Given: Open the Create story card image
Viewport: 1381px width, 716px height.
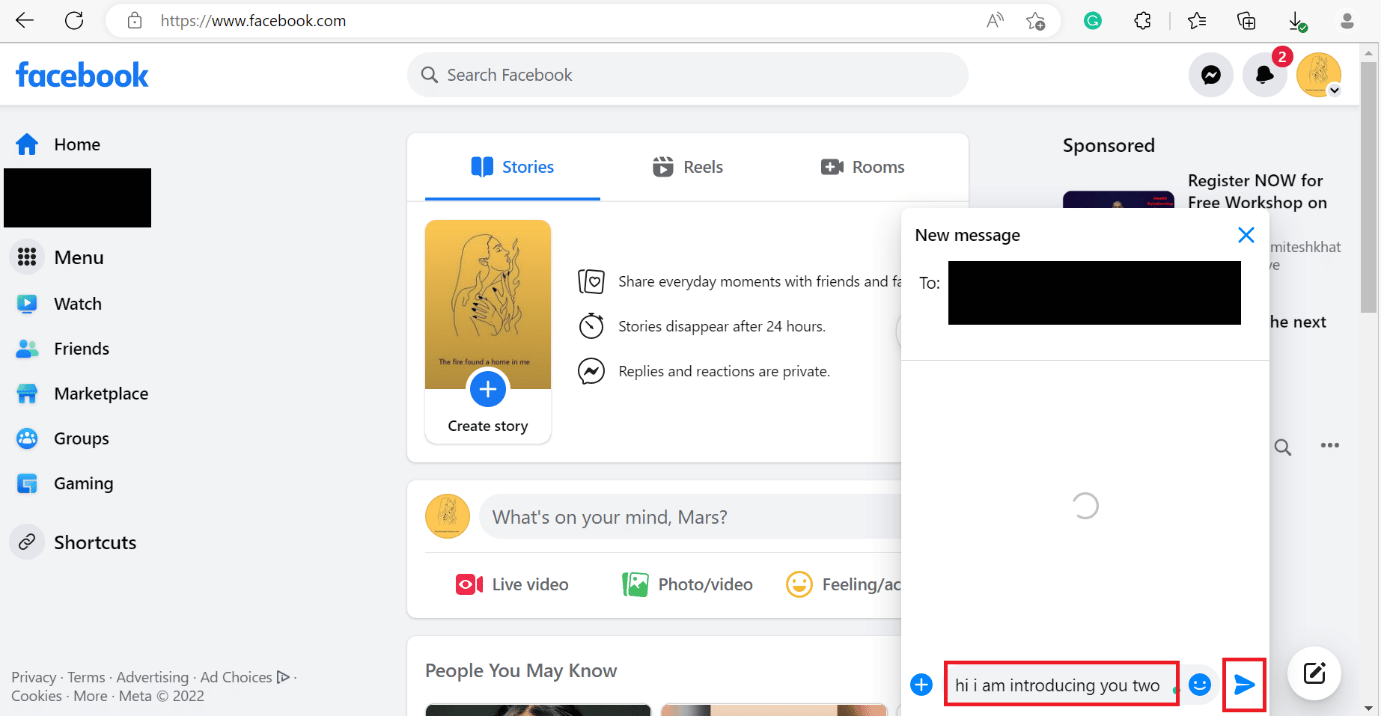Looking at the screenshot, I should [488, 304].
